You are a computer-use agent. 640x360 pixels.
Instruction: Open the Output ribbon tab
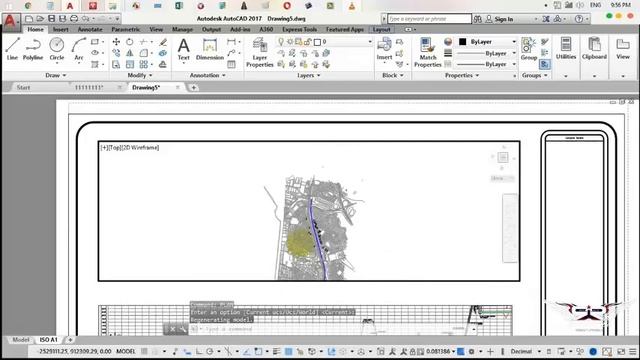coord(211,29)
